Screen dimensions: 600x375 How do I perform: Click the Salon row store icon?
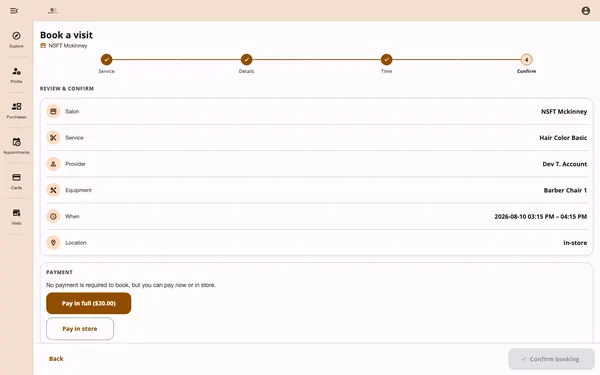click(x=53, y=111)
